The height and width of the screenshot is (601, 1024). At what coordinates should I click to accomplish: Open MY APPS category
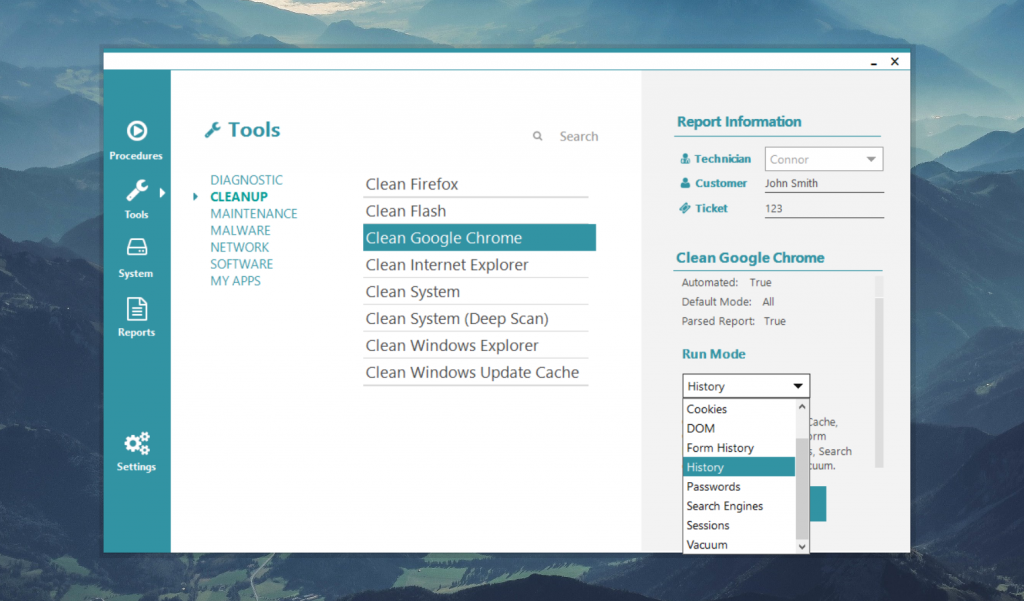235,281
